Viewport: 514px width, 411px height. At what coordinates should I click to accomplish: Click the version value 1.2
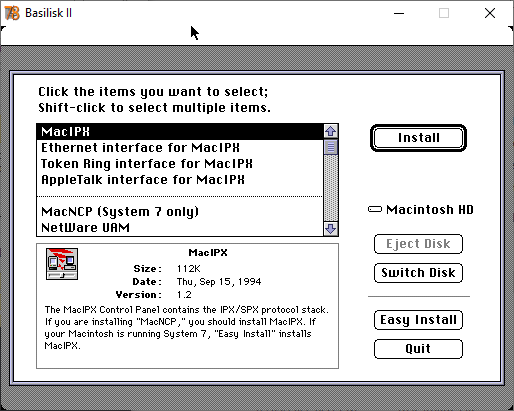pyautogui.click(x=184, y=295)
